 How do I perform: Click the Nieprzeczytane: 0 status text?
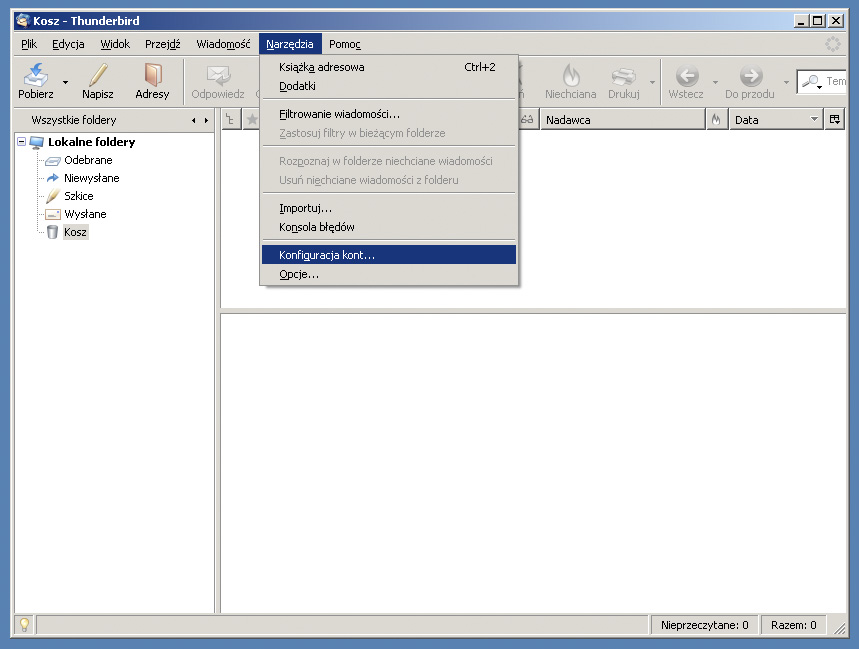[705, 625]
